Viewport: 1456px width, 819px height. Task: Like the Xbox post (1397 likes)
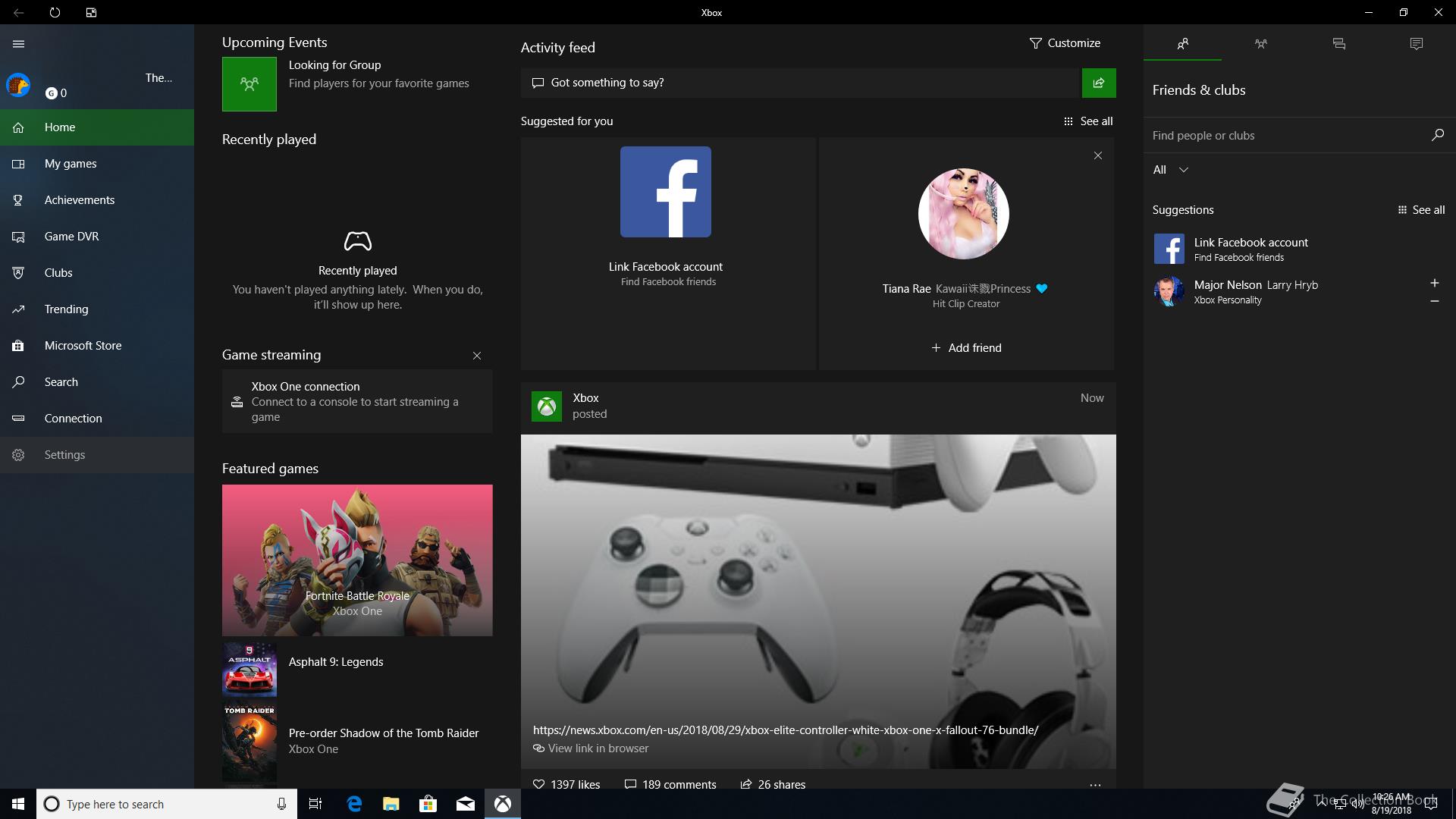(x=566, y=784)
